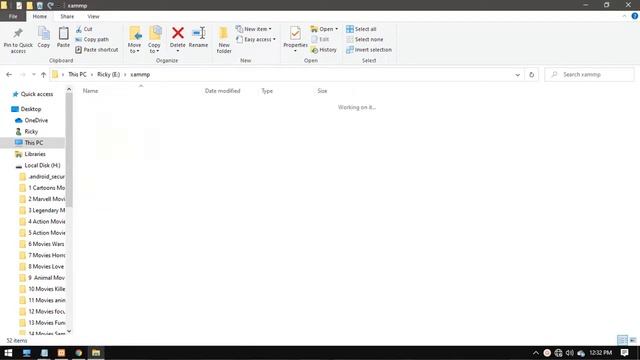
Task: Open the Ricky user folder
Action: (x=27, y=131)
